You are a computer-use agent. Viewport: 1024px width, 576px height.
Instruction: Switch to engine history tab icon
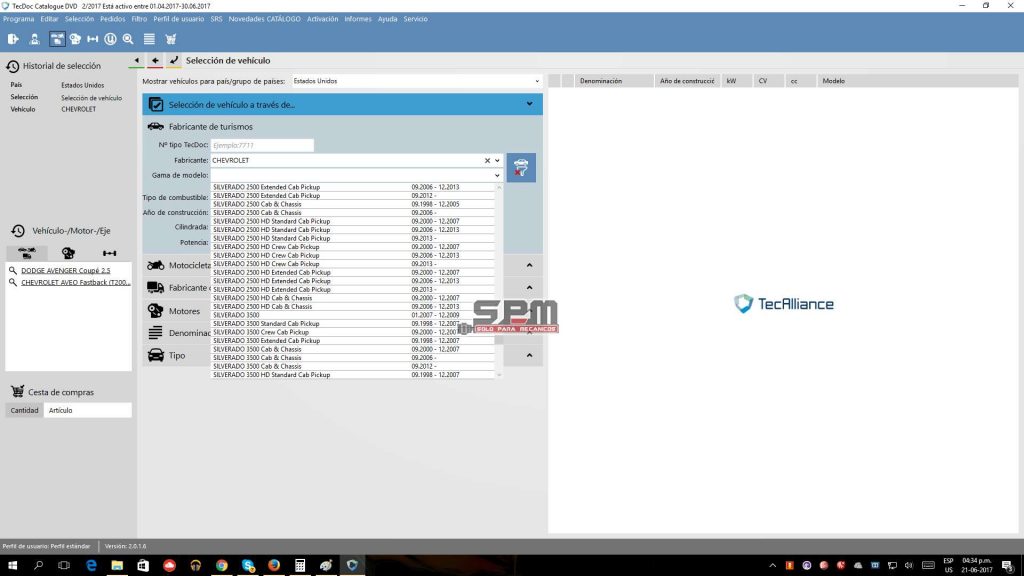point(68,253)
